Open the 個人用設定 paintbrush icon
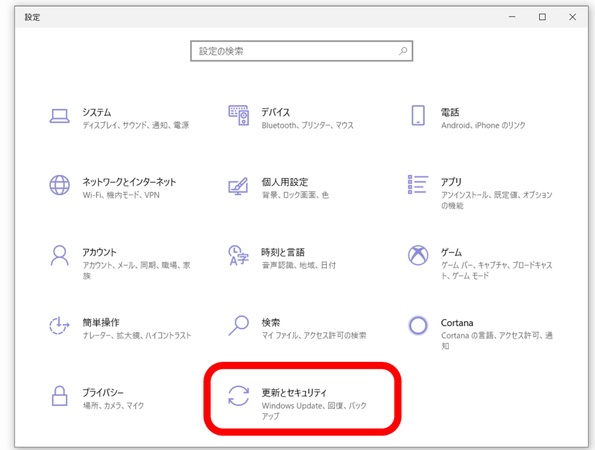595x450 pixels. (x=238, y=186)
